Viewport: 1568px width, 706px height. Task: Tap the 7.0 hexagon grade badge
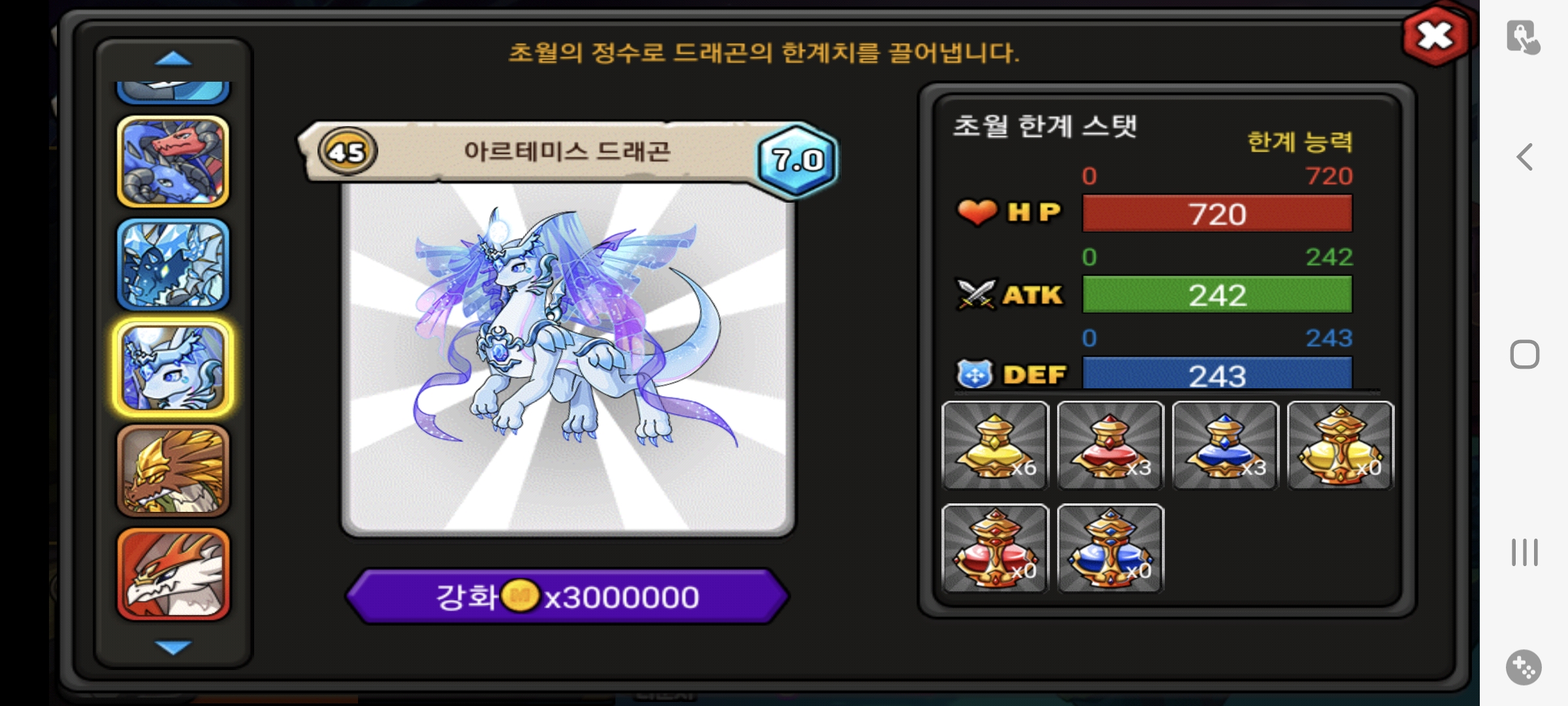tap(797, 160)
